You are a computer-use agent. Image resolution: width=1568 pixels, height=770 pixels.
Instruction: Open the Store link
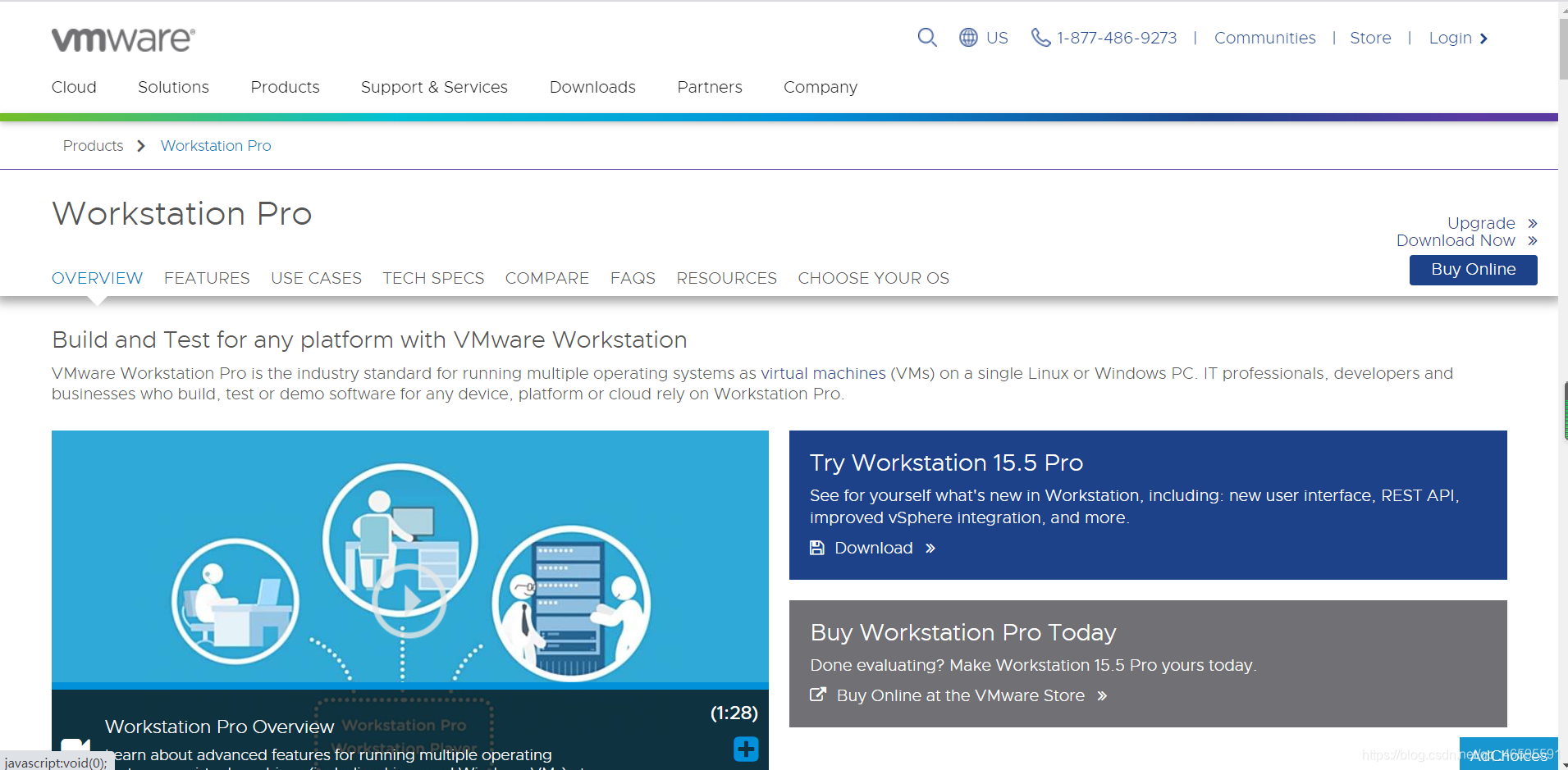1370,38
